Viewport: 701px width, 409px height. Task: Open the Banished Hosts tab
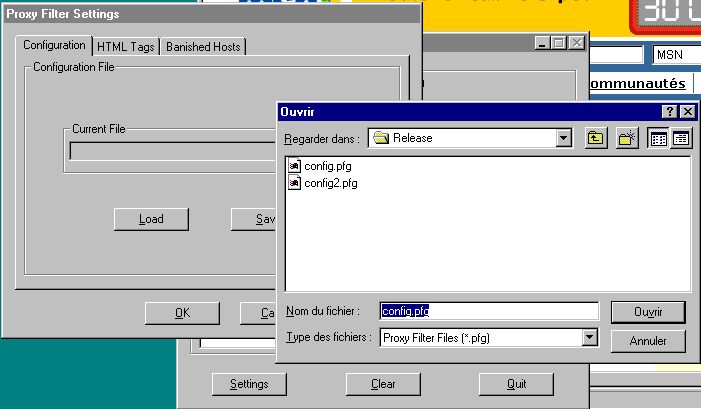[x=203, y=47]
